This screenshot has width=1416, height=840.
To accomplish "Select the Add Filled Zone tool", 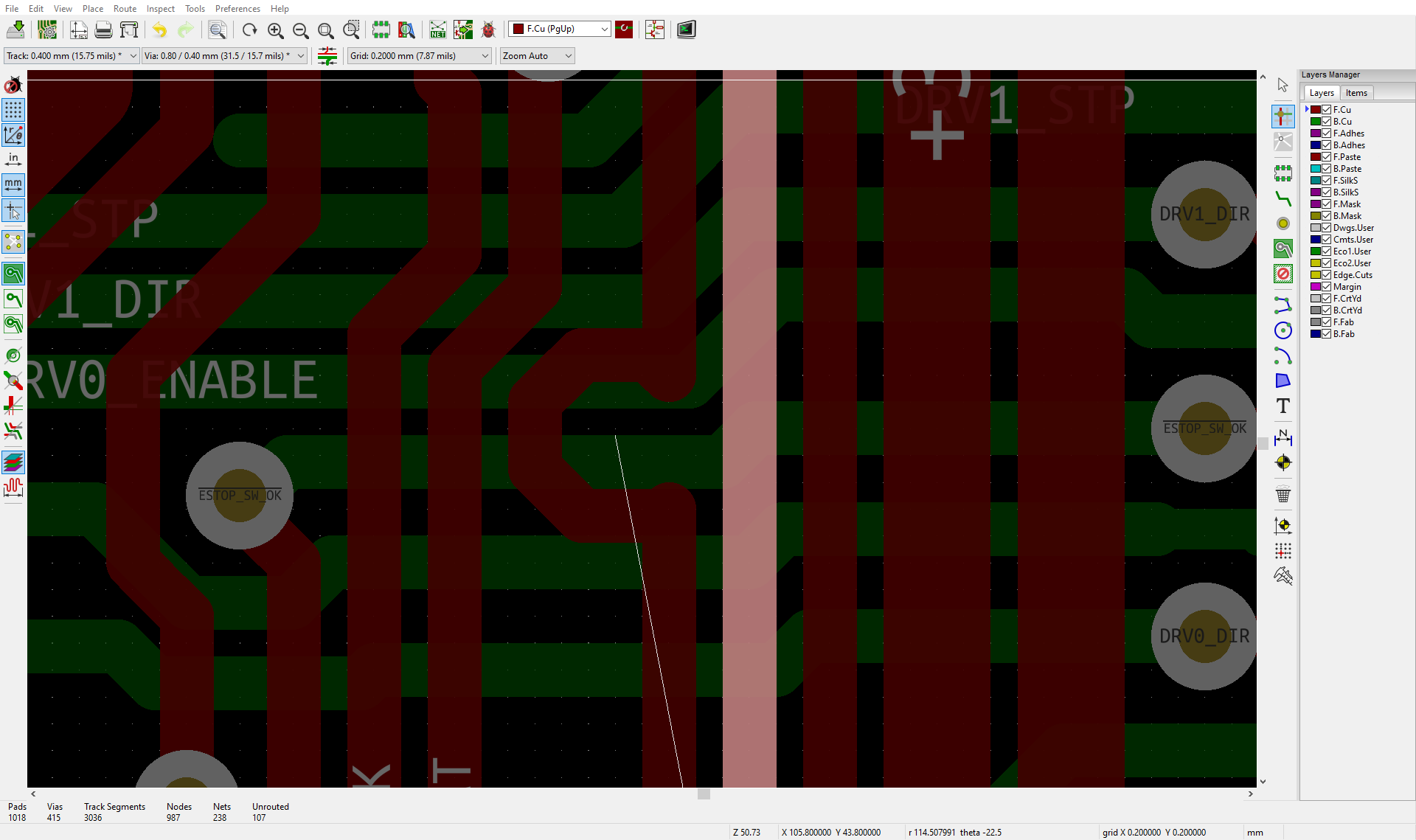I will pos(1283,249).
